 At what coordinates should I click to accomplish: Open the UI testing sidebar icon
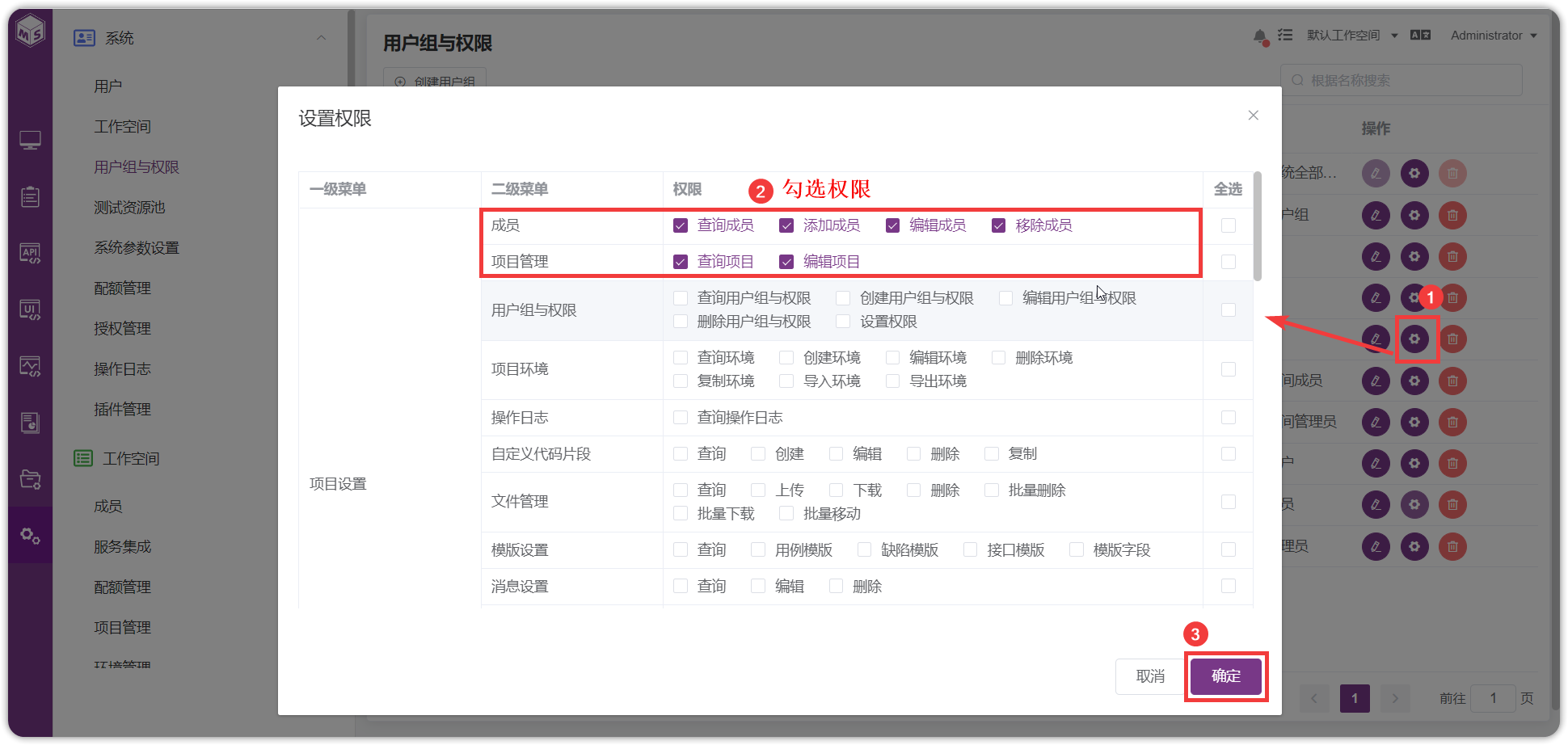30,310
